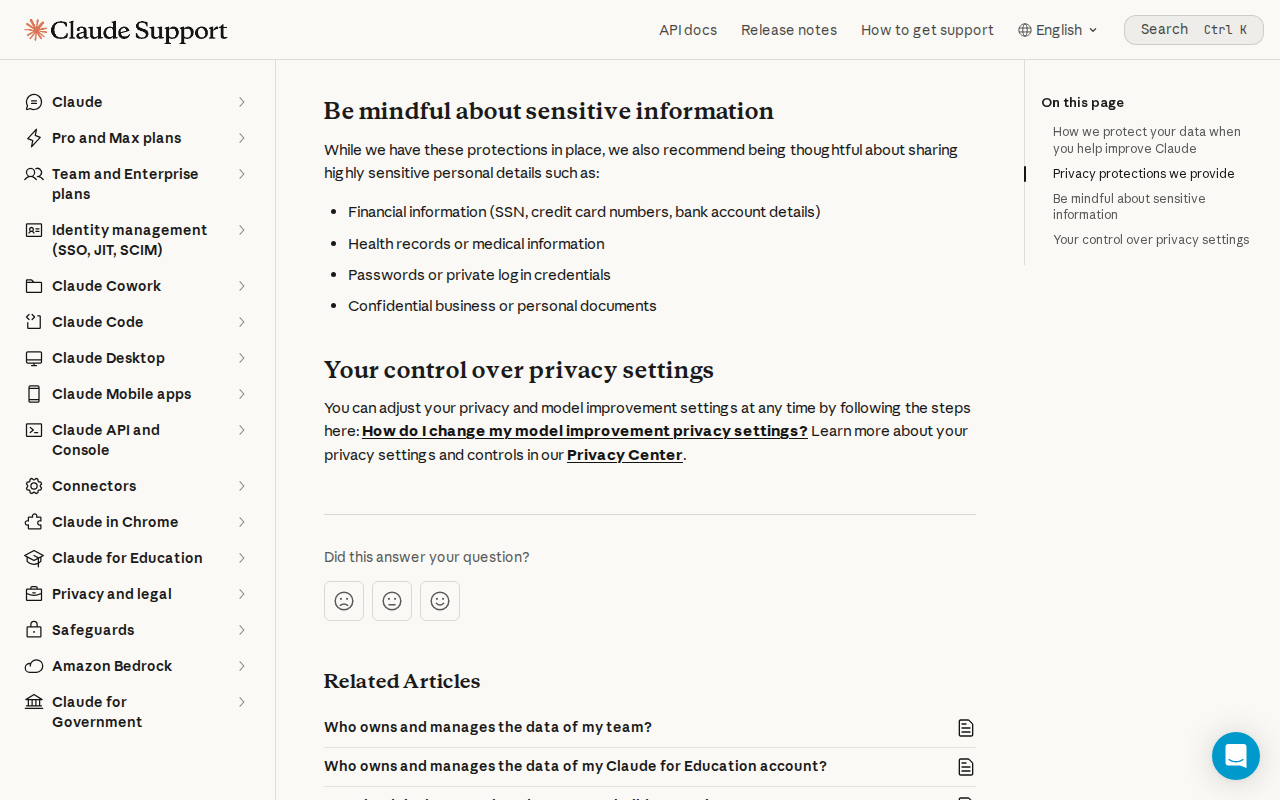Jump to How we protect your data section
Screen dimensions: 1280x800
(1147, 140)
